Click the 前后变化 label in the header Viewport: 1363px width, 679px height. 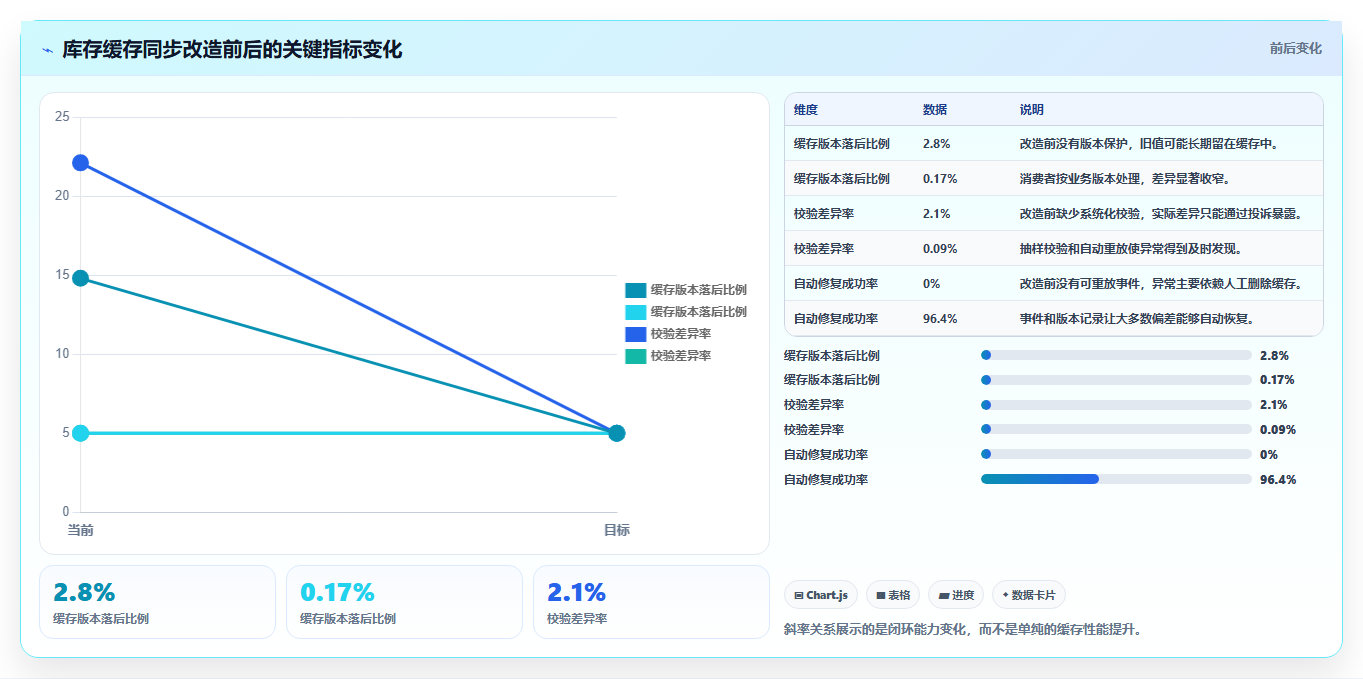pos(1296,48)
